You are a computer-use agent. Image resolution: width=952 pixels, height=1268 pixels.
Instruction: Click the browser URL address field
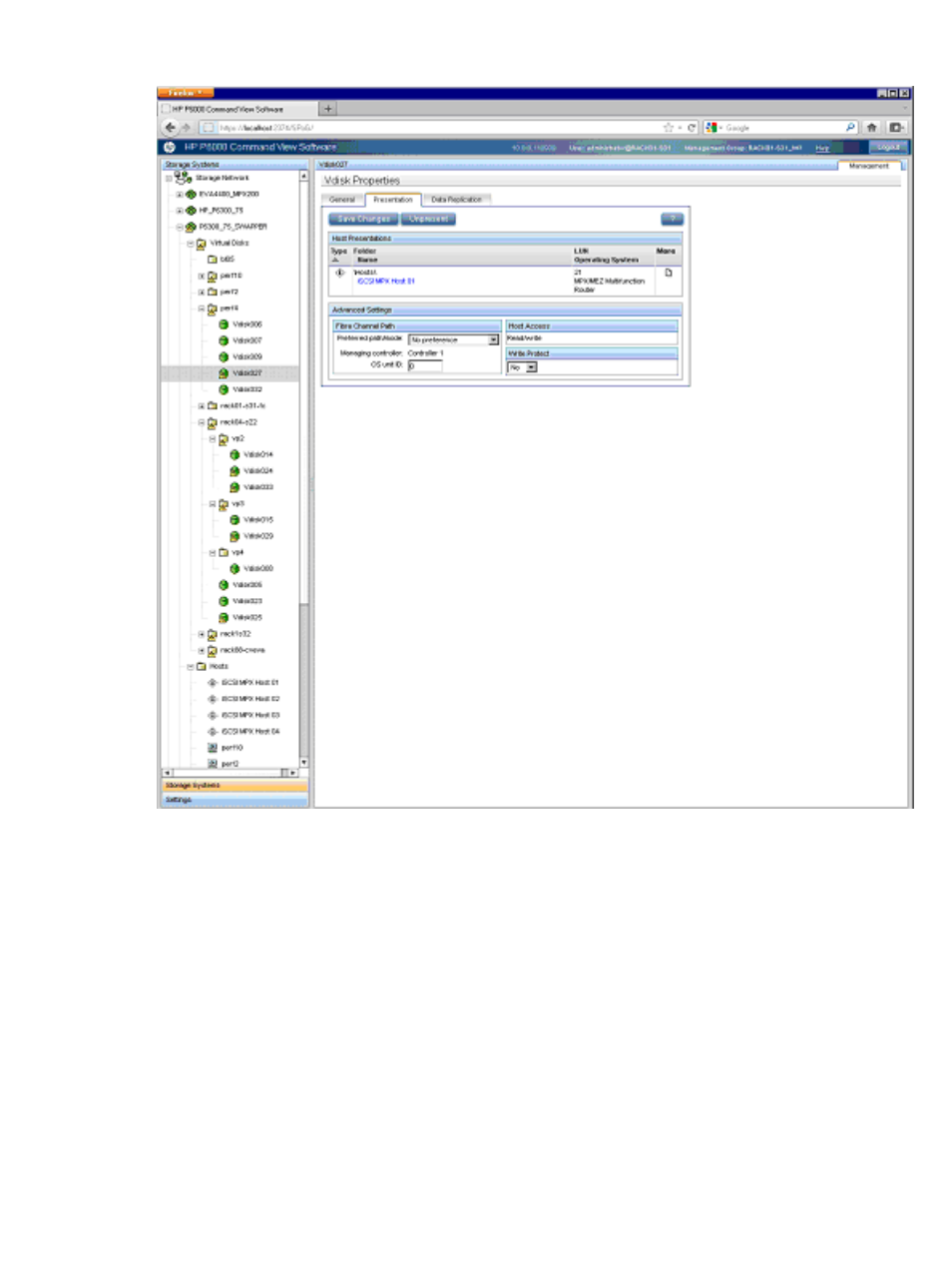pyautogui.click(x=429, y=128)
